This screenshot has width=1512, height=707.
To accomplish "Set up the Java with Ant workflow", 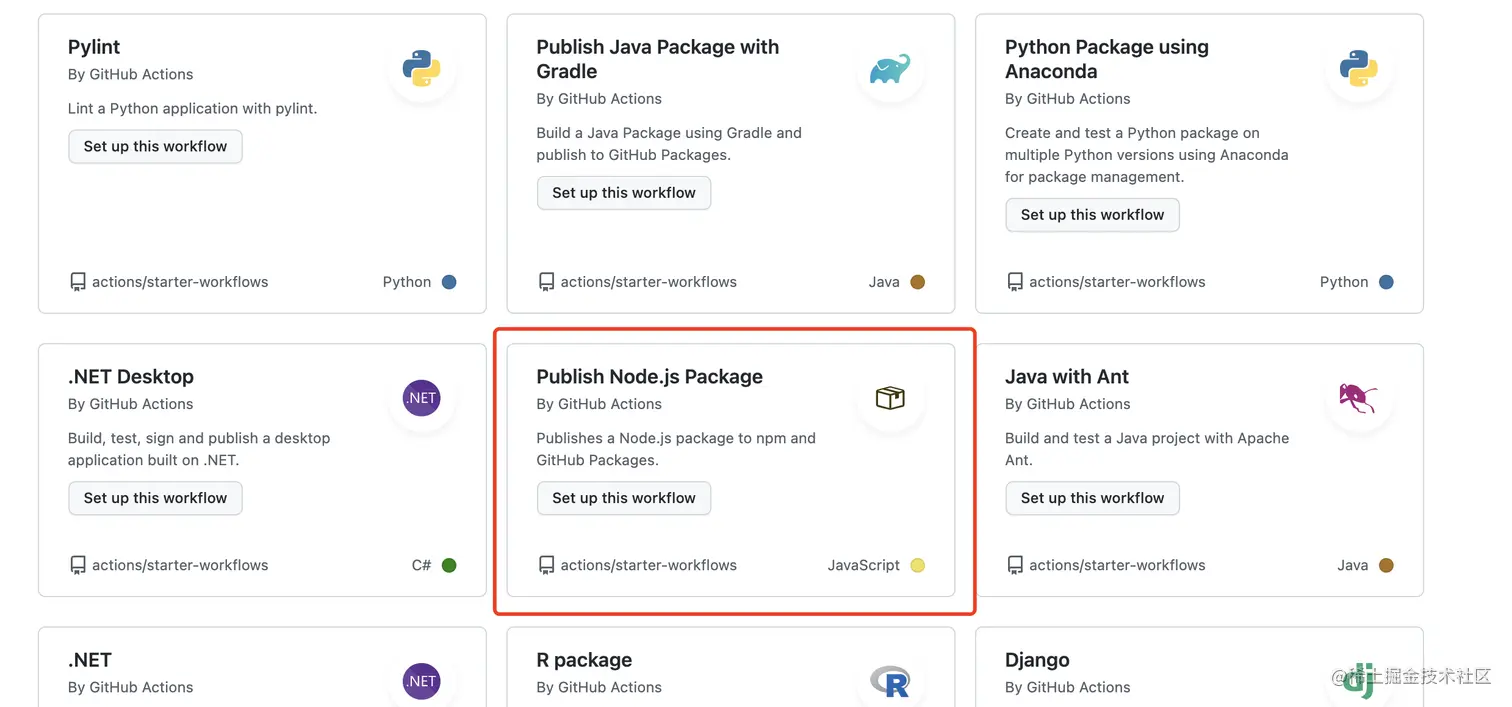I will coord(1092,498).
